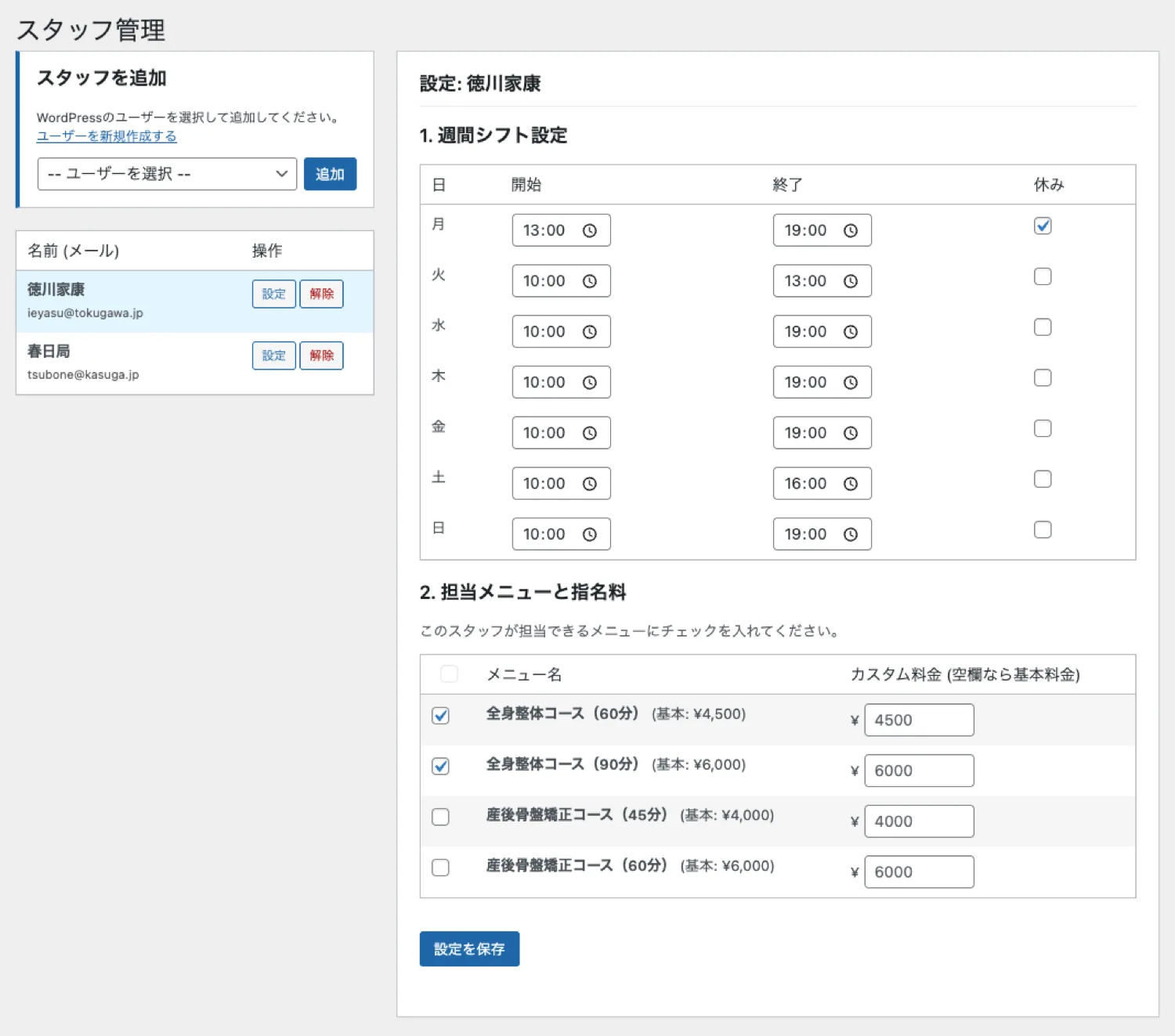Uncheck the Monday day-off checkbox
The width and height of the screenshot is (1175, 1036).
[x=1042, y=226]
